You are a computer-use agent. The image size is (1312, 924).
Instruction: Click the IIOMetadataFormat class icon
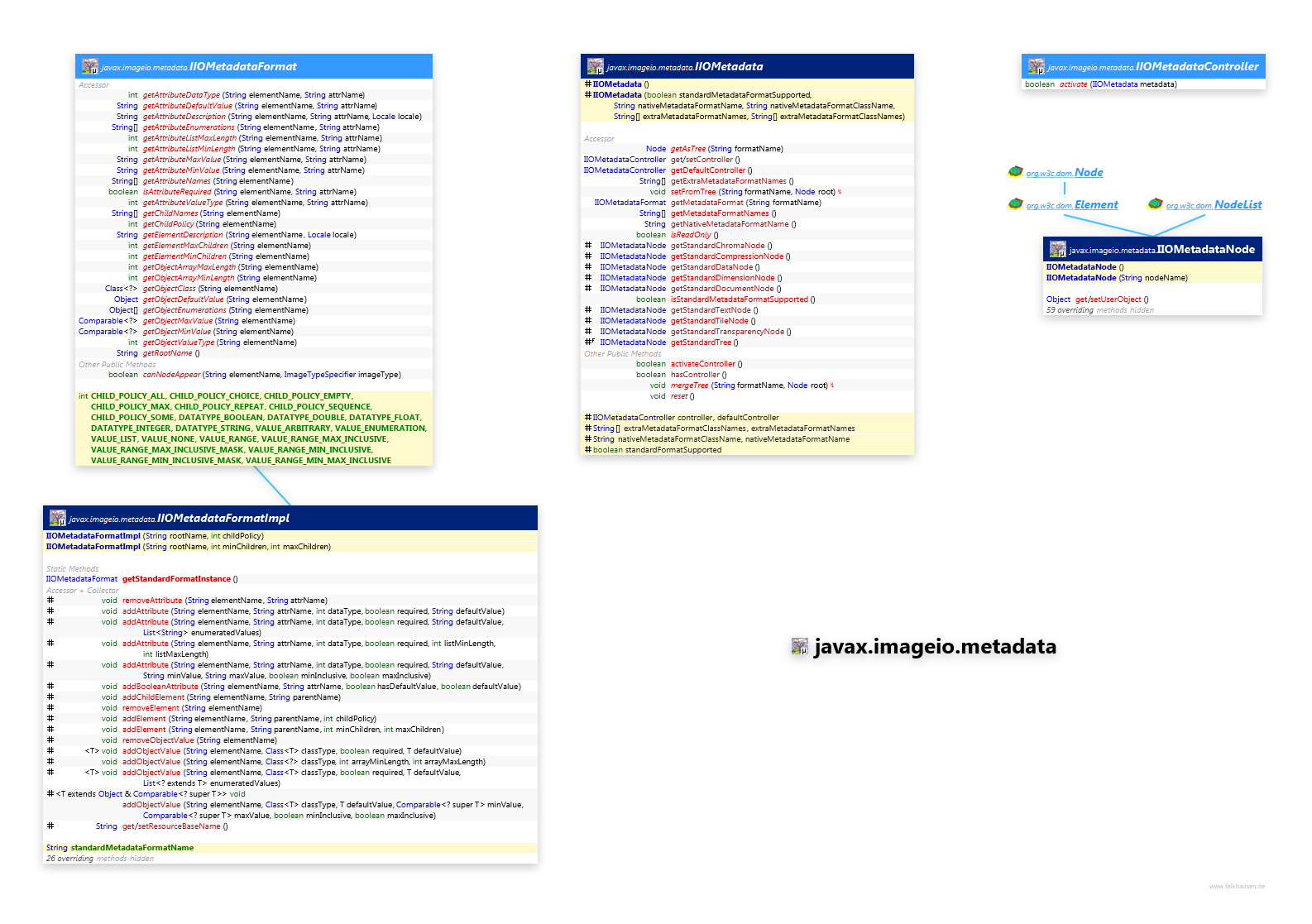(89, 66)
